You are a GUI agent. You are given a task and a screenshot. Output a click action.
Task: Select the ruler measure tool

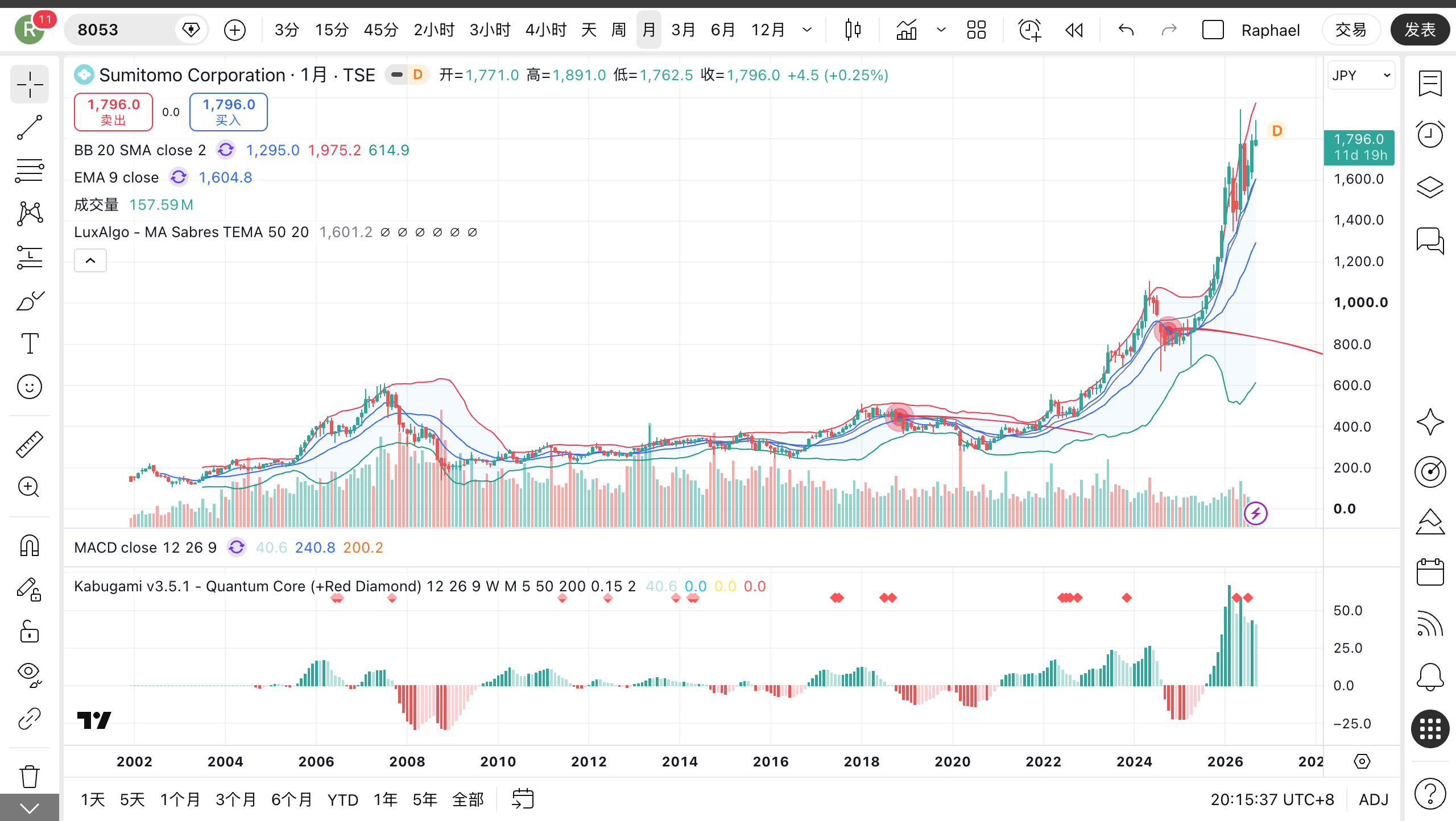[30, 444]
